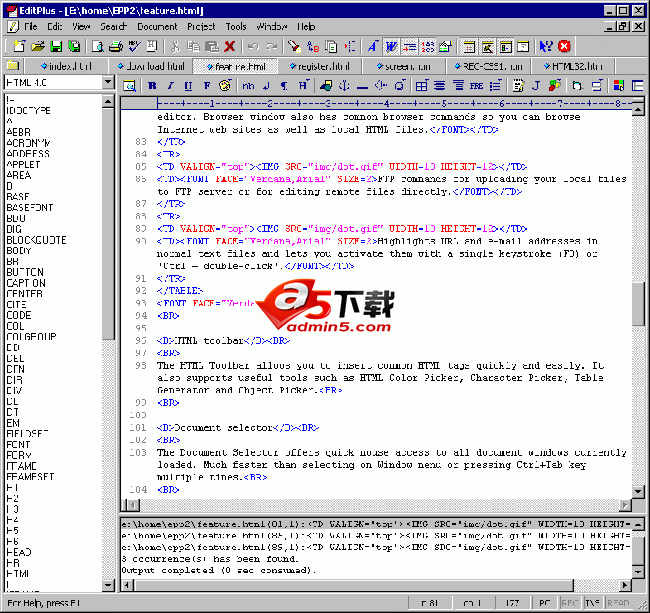Open the Search menu

(x=113, y=27)
